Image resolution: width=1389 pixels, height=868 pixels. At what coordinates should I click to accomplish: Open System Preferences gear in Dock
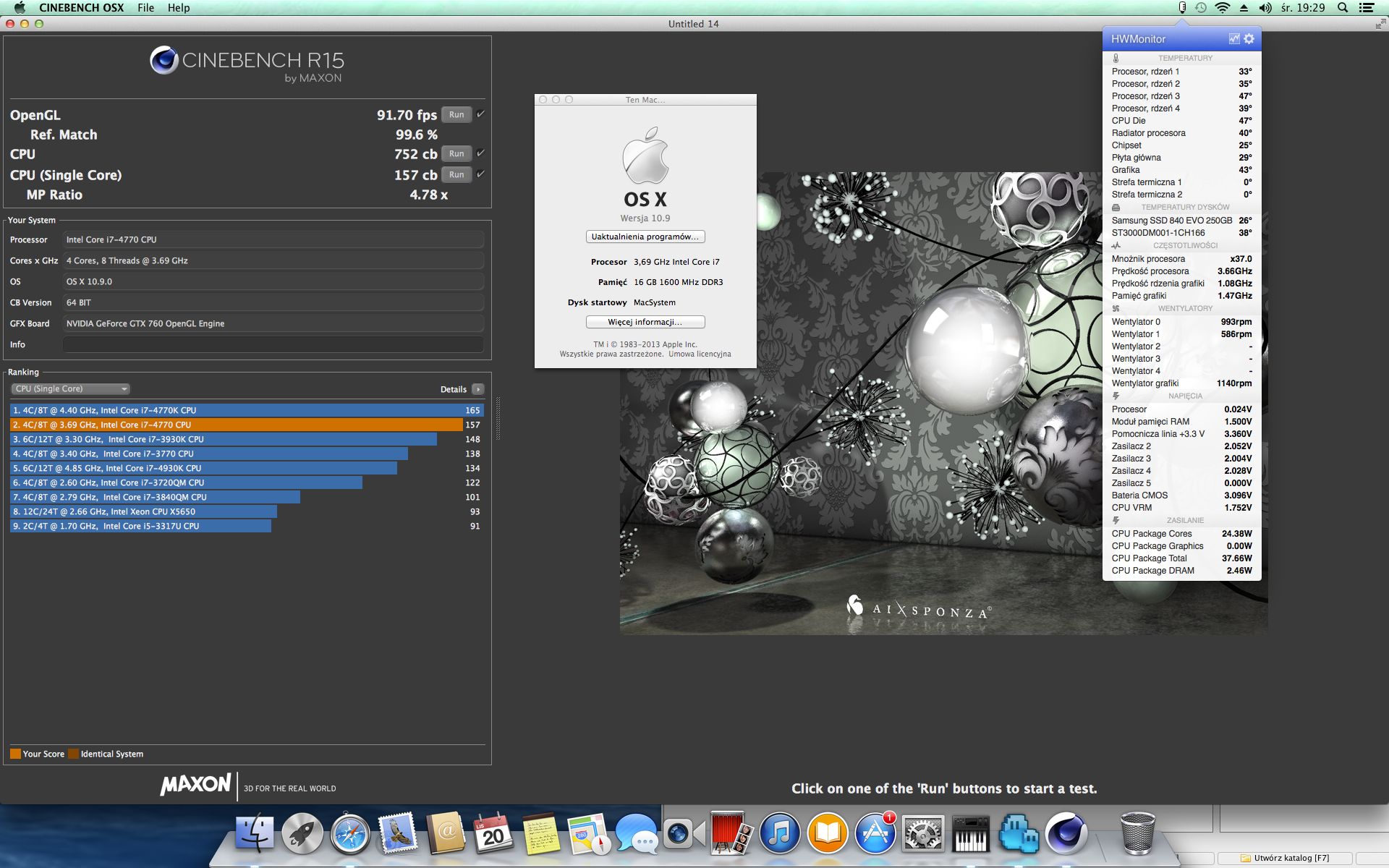[x=923, y=833]
